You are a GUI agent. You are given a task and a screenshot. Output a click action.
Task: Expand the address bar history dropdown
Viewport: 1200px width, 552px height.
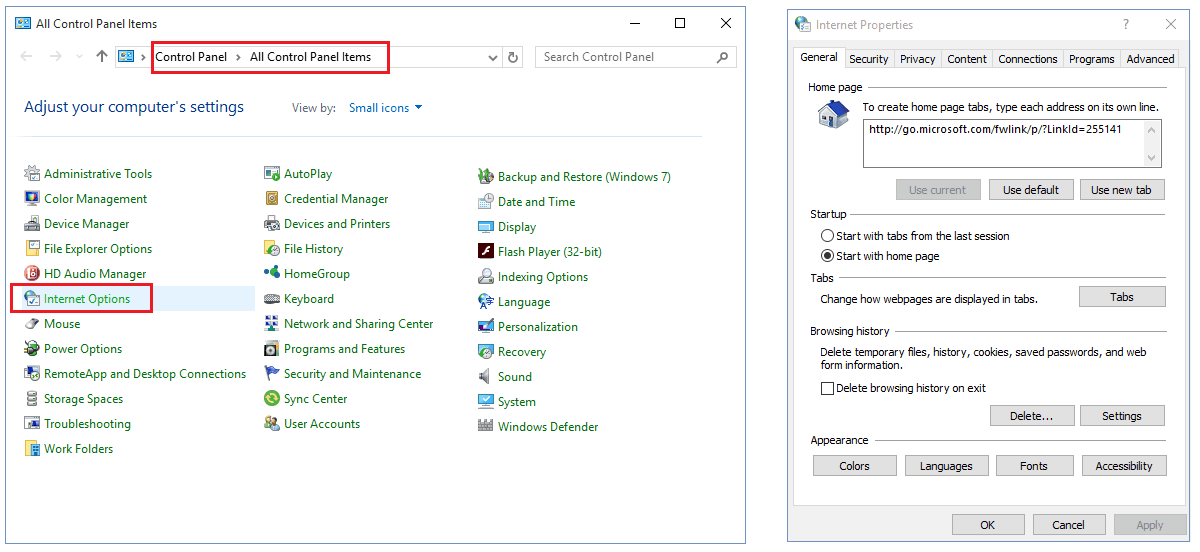point(493,58)
